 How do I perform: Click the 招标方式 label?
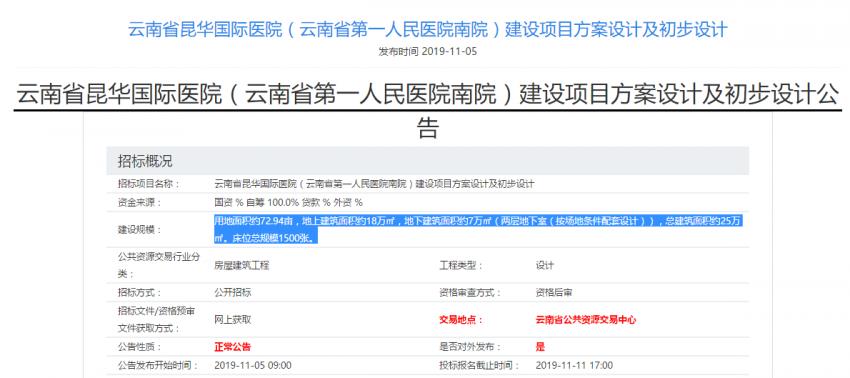(139, 293)
